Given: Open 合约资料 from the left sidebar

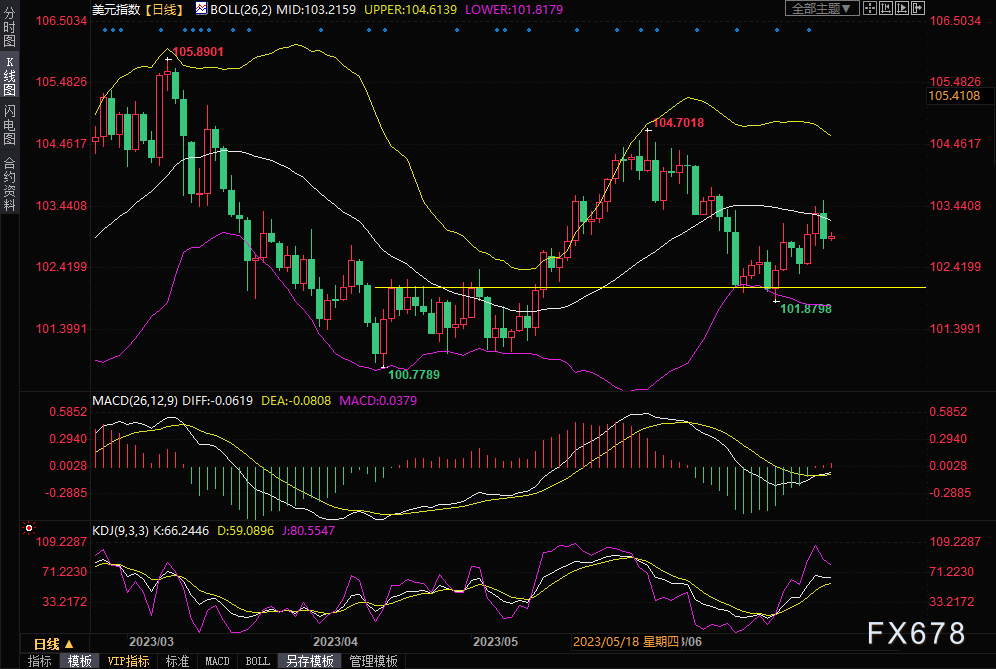Looking at the screenshot, I should (9, 182).
